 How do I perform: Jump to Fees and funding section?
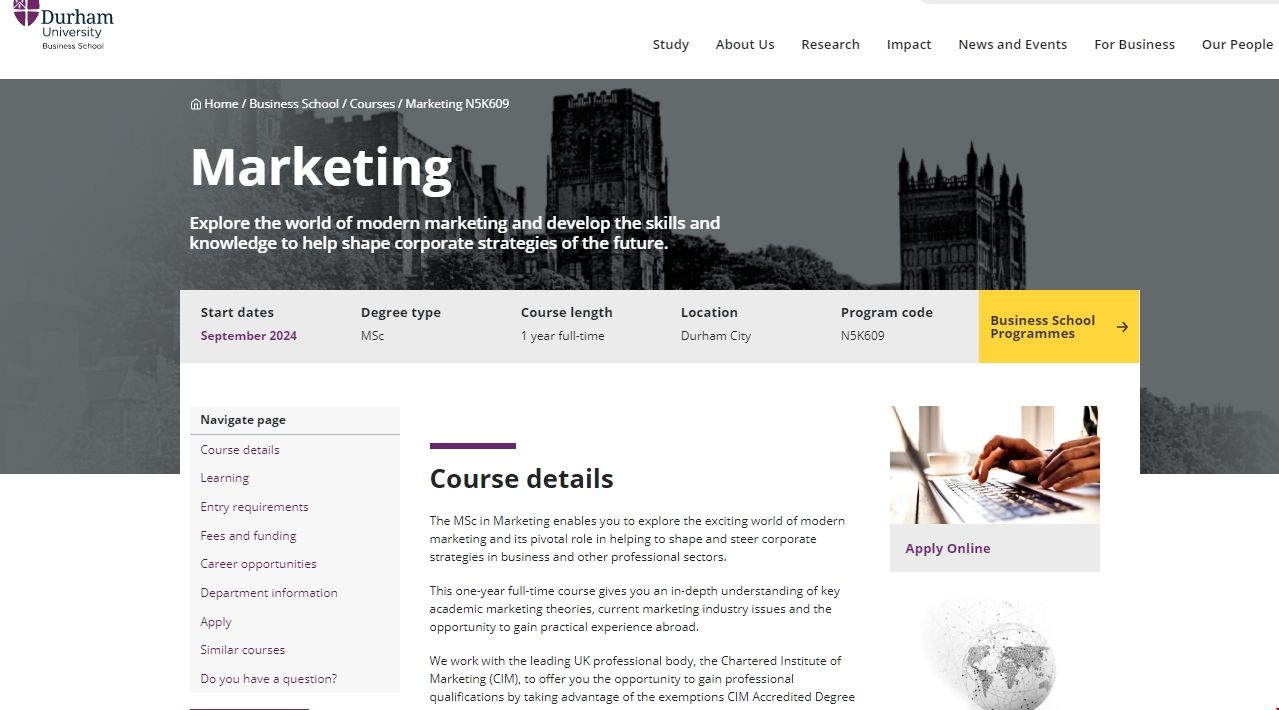[248, 536]
